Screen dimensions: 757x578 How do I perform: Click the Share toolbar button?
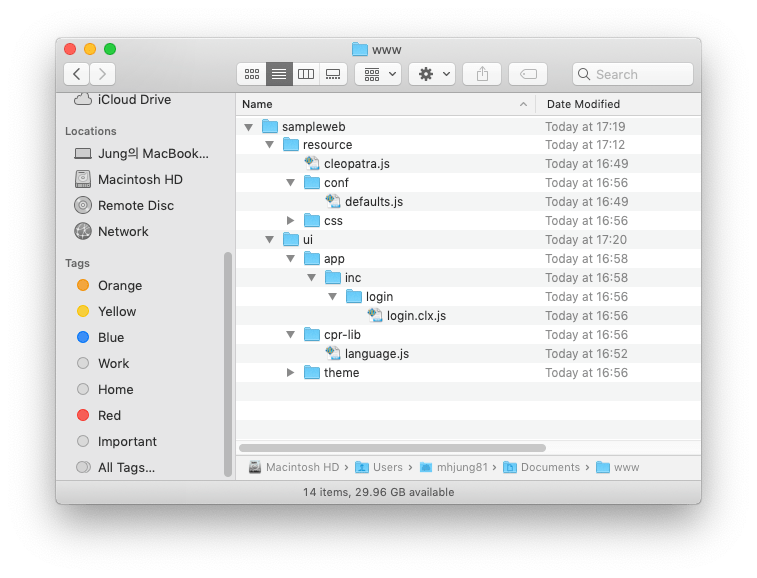click(x=482, y=74)
